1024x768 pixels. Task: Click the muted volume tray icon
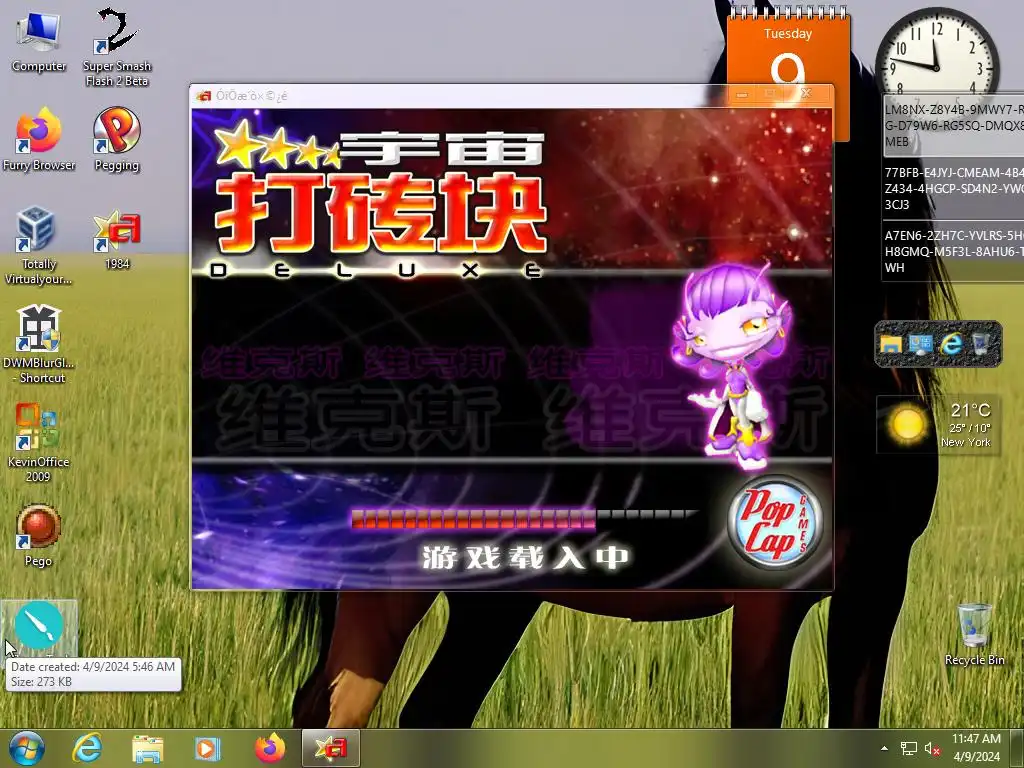tap(932, 748)
